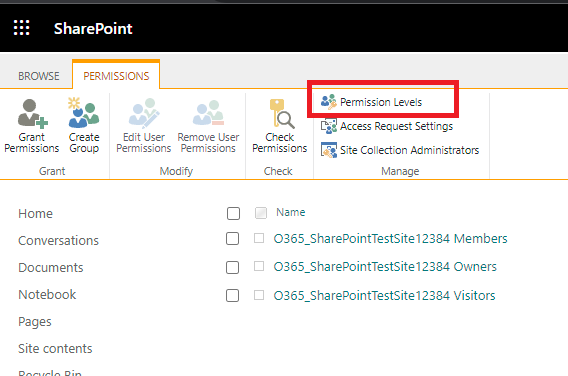Open Documents in the left navigation
The image size is (568, 376).
51,268
